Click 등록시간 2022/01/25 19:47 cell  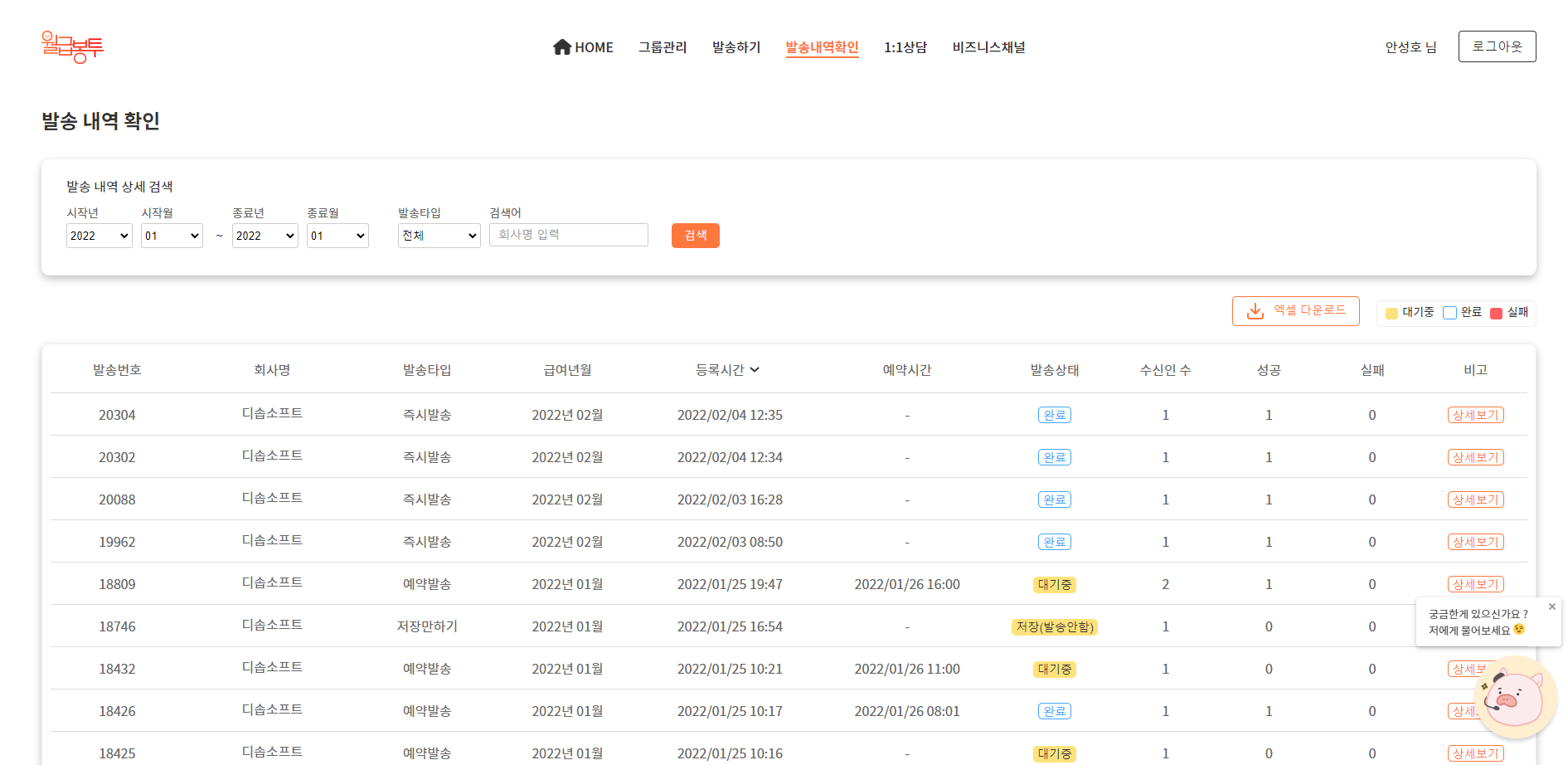[x=730, y=584]
